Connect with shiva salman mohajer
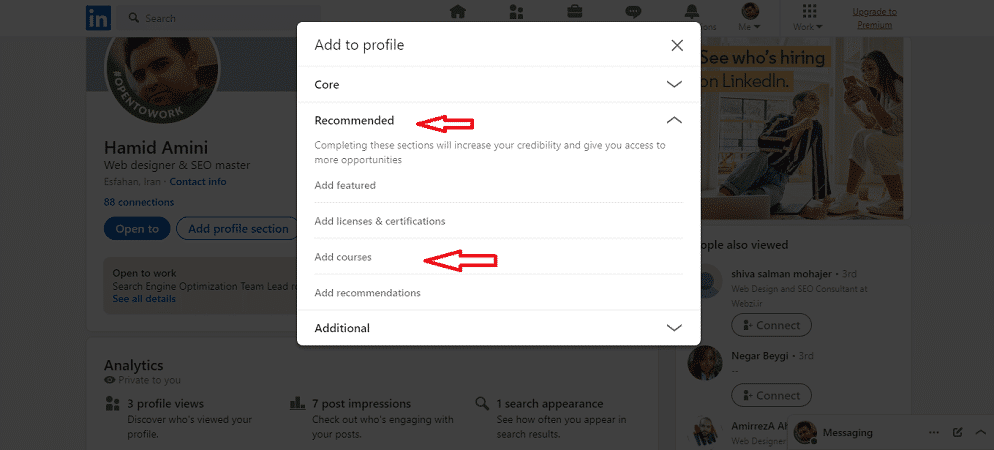Image resolution: width=994 pixels, height=450 pixels. click(x=771, y=325)
